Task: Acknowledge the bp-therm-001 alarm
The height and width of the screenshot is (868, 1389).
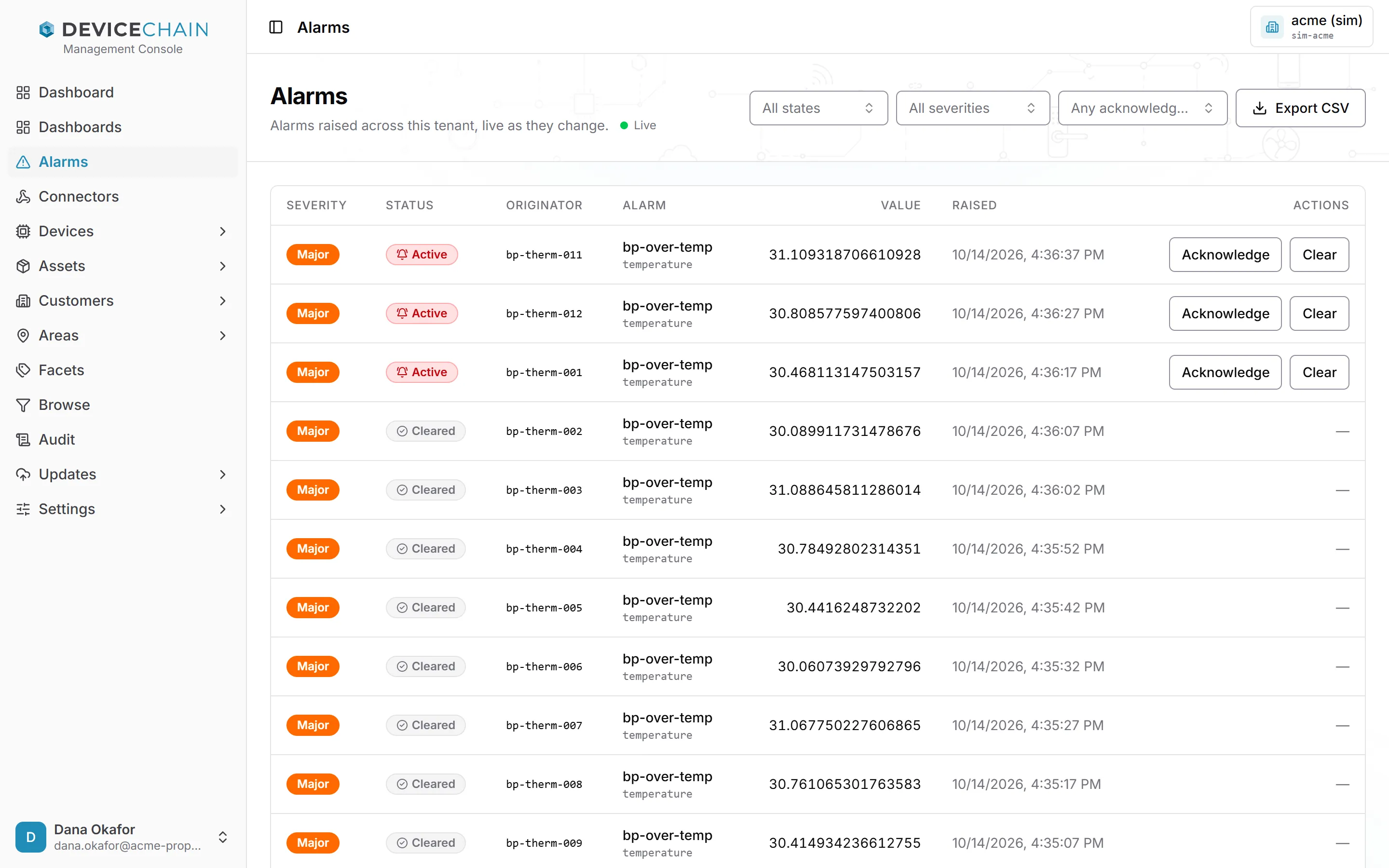Action: (1225, 372)
